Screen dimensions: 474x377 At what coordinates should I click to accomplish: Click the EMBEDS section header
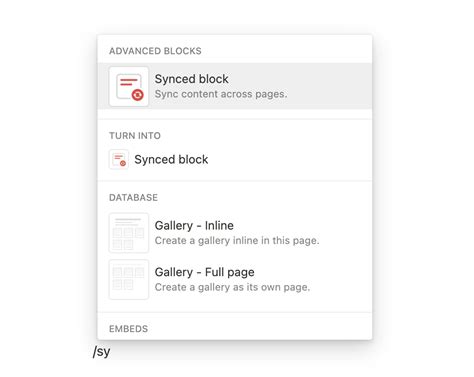[x=128, y=329]
